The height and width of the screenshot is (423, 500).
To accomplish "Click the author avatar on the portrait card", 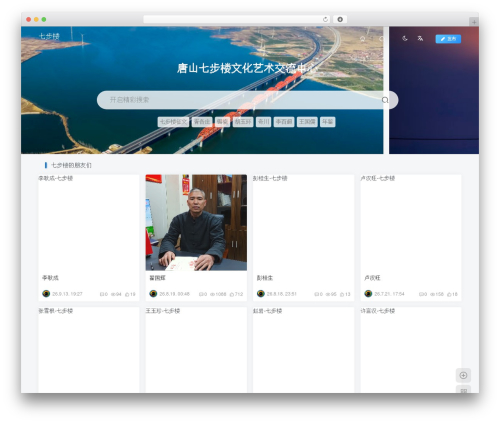I will (153, 294).
